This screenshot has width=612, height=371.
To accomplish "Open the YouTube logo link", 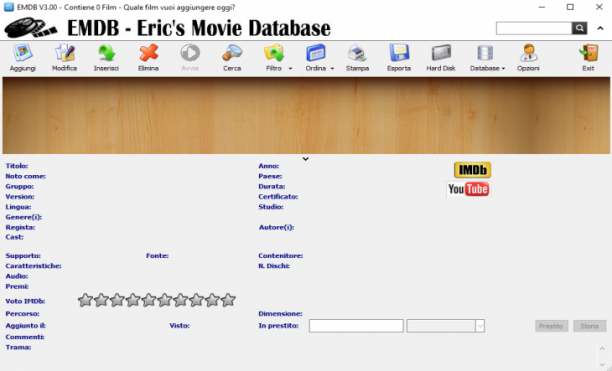I will click(468, 189).
